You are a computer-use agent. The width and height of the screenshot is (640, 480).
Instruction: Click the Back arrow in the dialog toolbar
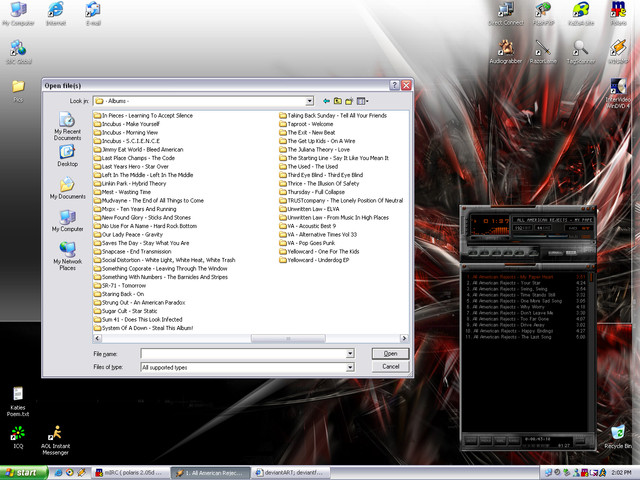coord(326,101)
